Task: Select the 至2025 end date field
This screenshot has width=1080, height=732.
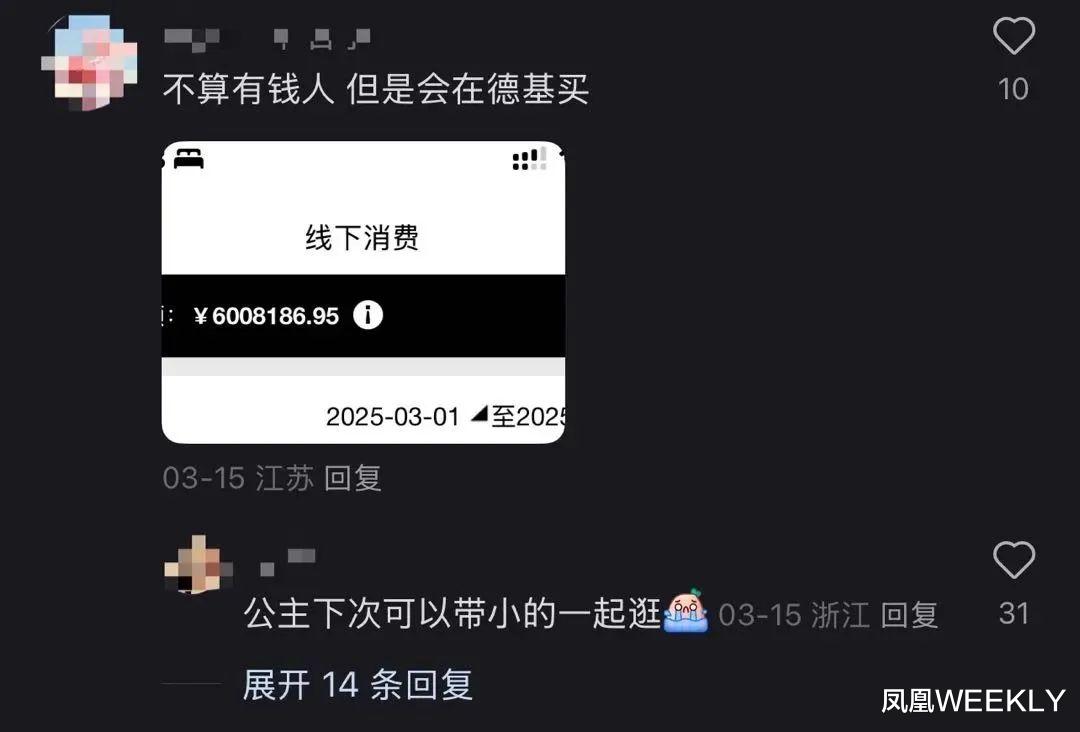Action: (x=528, y=417)
